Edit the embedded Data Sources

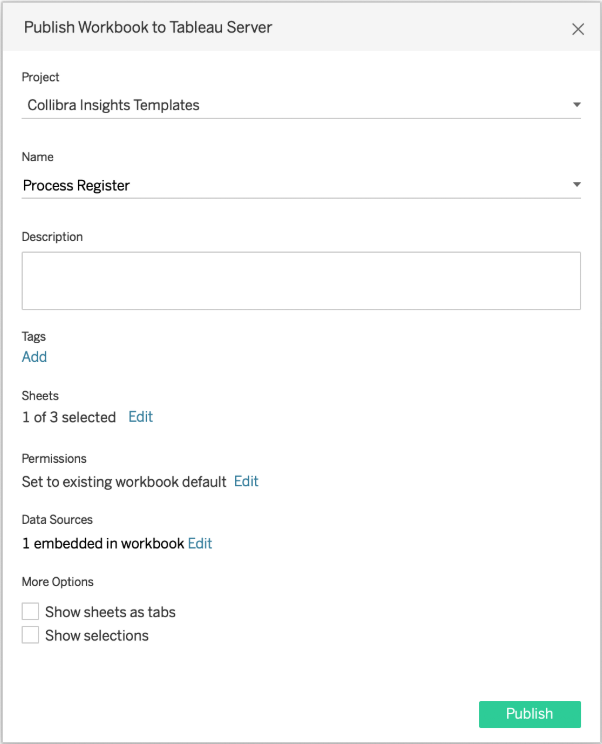tap(200, 543)
